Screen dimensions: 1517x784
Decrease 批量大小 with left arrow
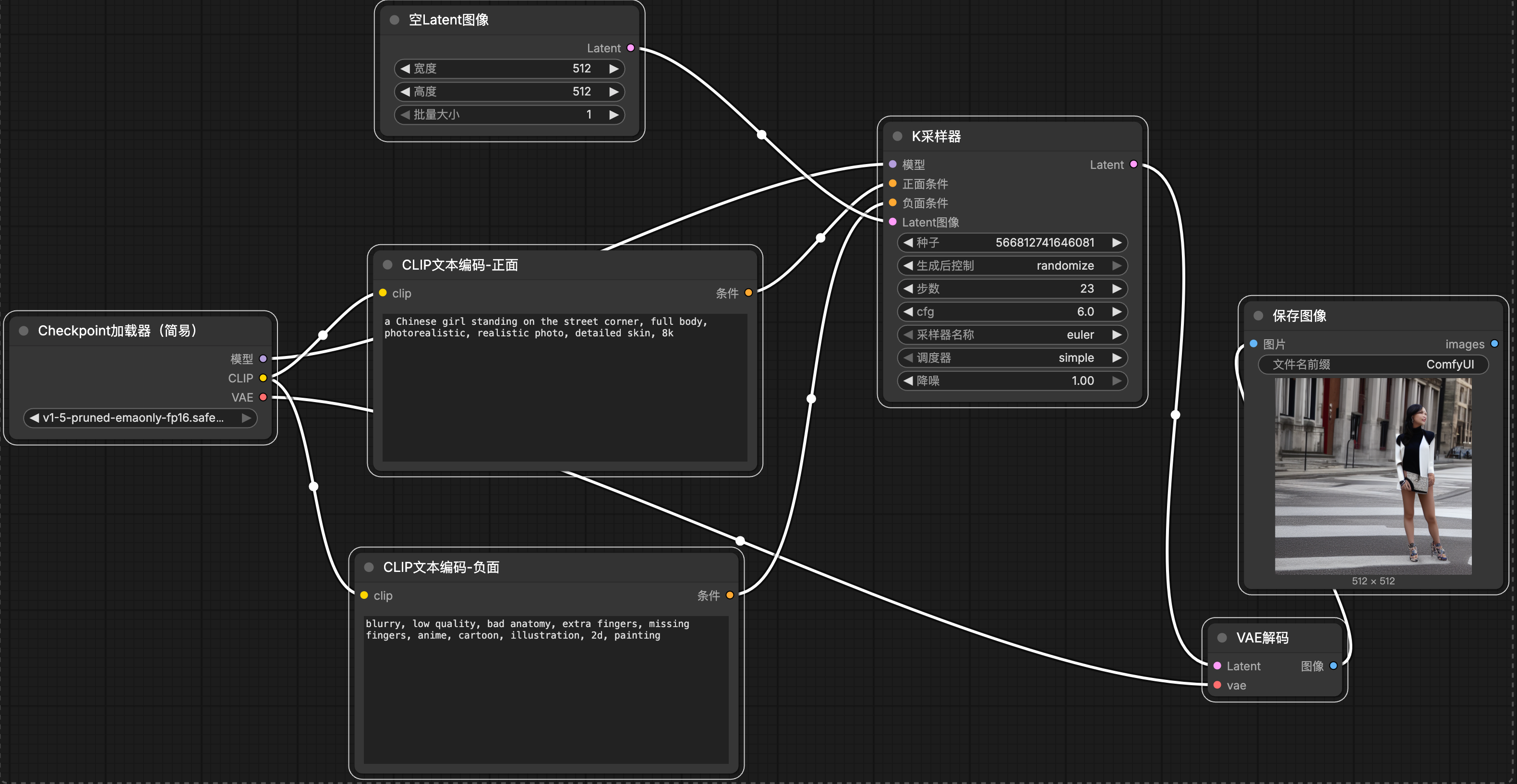(x=405, y=115)
